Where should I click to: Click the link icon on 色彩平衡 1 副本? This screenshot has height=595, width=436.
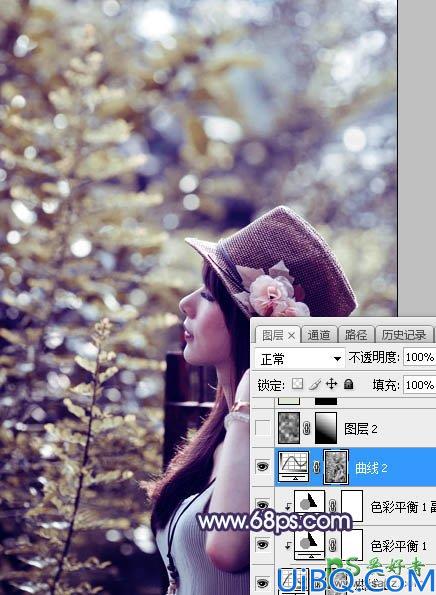333,506
